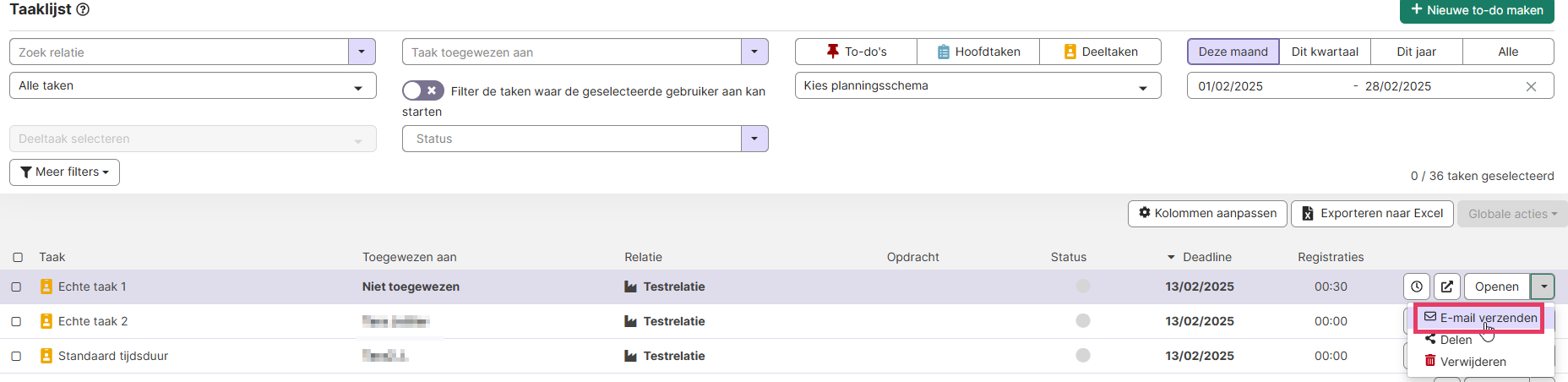Select Verwijderen in the dropdown menu
This screenshot has height=382, width=1568.
[x=1473, y=362]
